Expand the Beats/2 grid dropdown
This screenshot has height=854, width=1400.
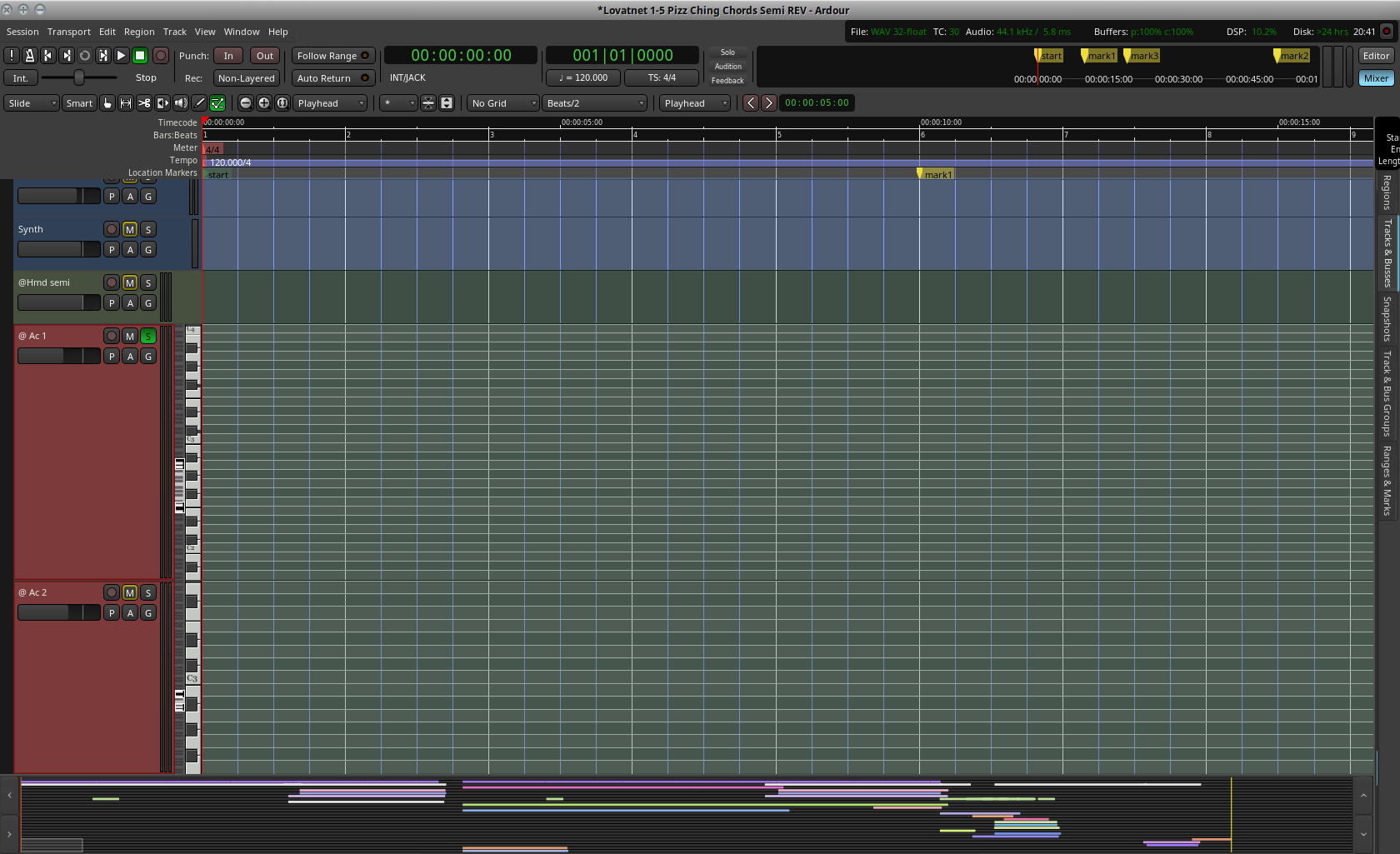coord(595,103)
